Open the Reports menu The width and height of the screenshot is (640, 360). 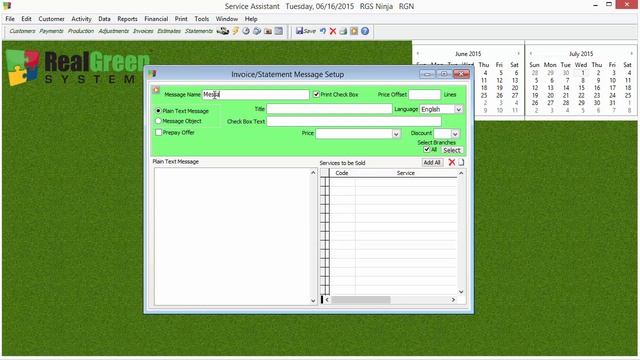click(x=127, y=19)
